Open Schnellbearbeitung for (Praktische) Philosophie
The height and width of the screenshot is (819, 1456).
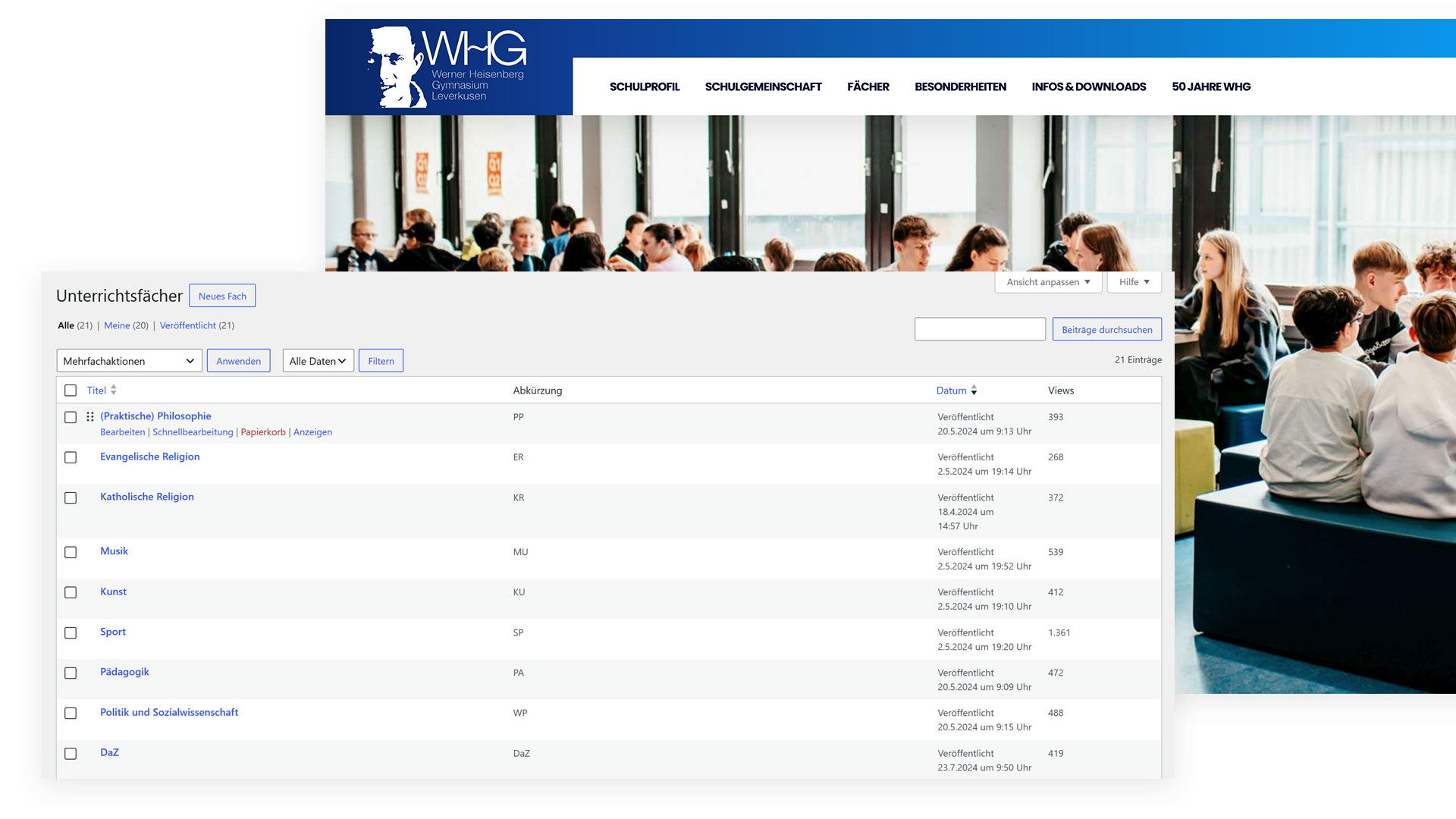[193, 432]
